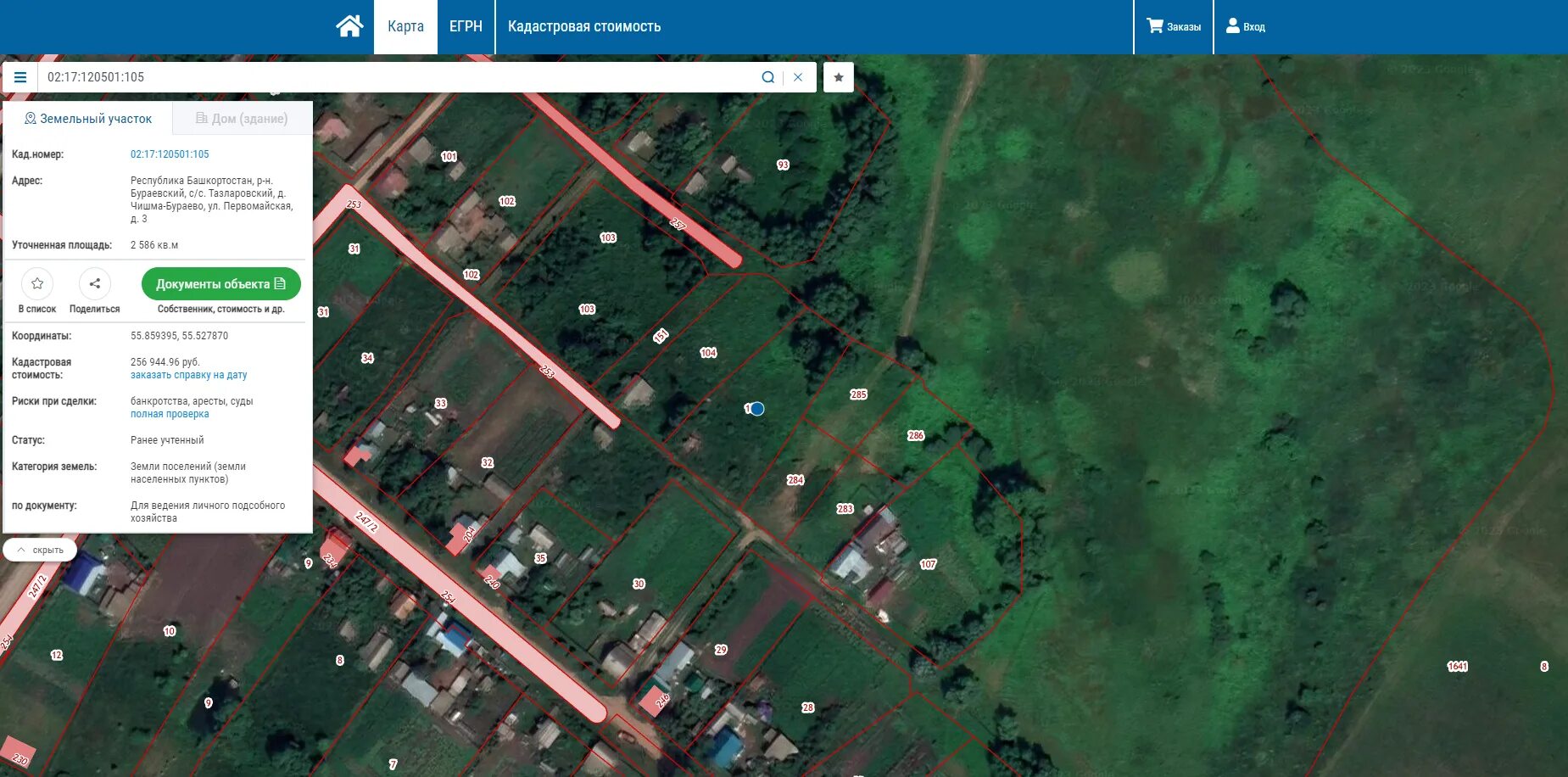
Task: Select parcel 283 on the map
Action: (x=845, y=509)
